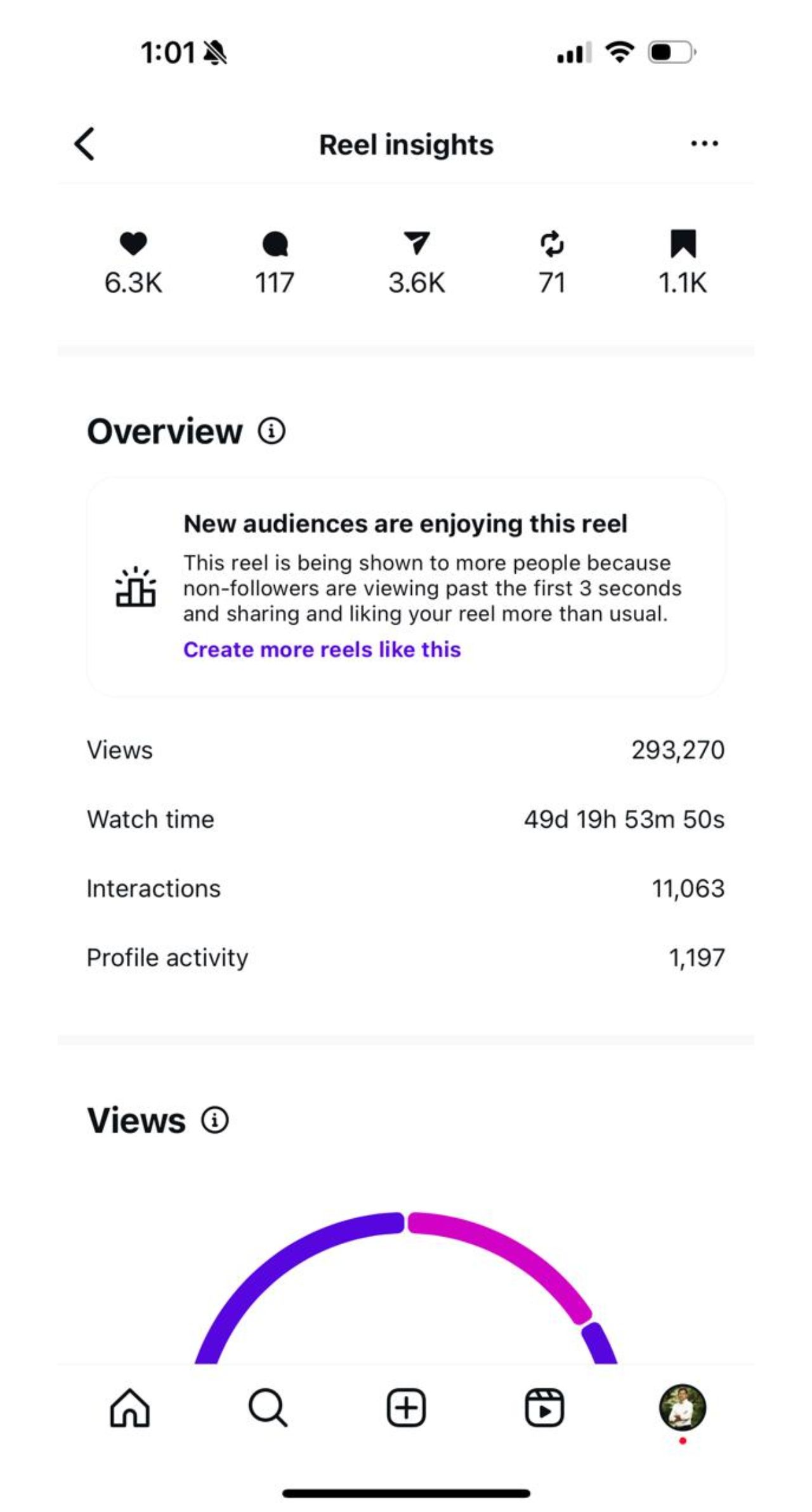Open the Overview info icon
Image resolution: width=812 pixels, height=1512 pixels.
[x=272, y=432]
